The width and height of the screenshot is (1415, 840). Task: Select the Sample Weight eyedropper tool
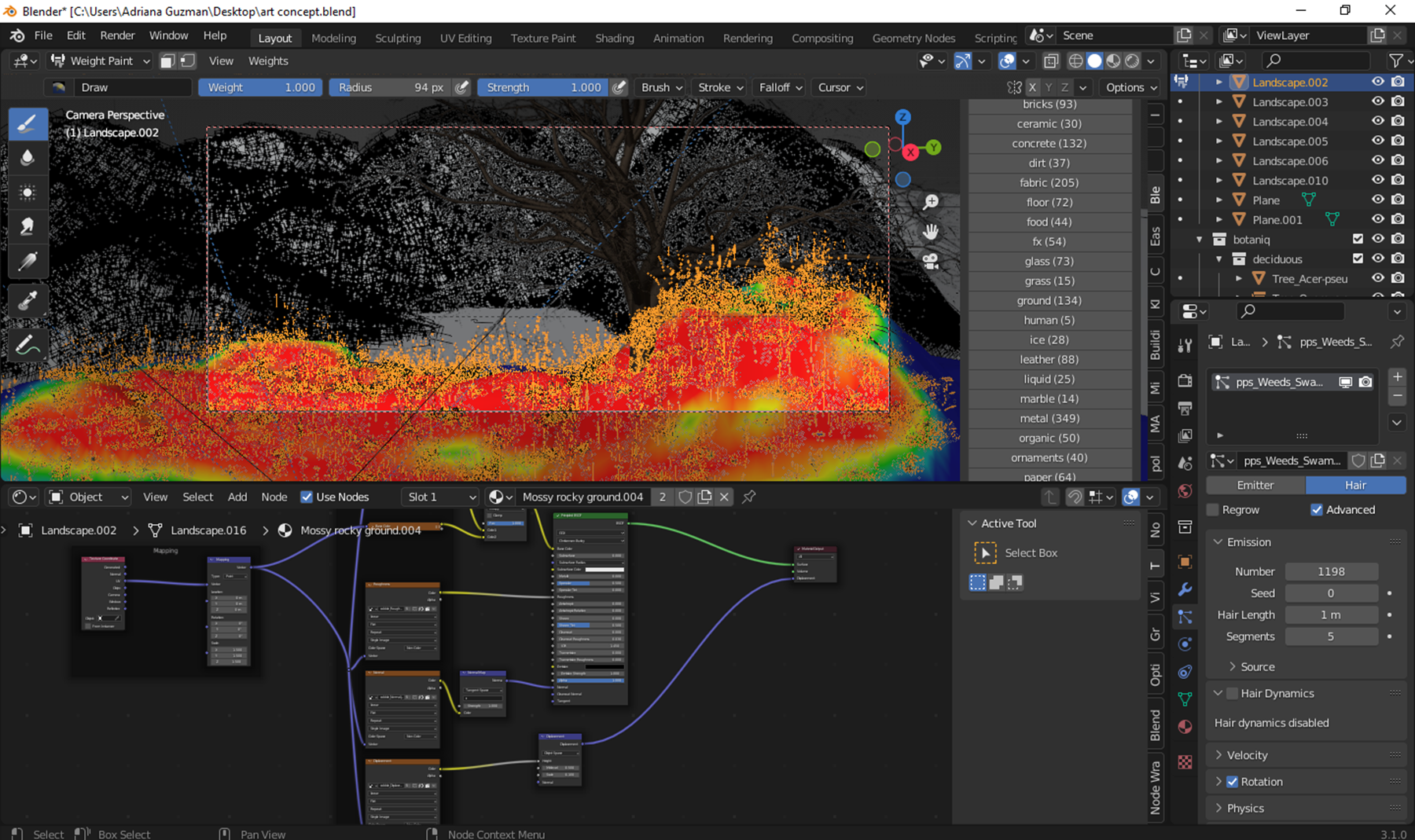28,301
